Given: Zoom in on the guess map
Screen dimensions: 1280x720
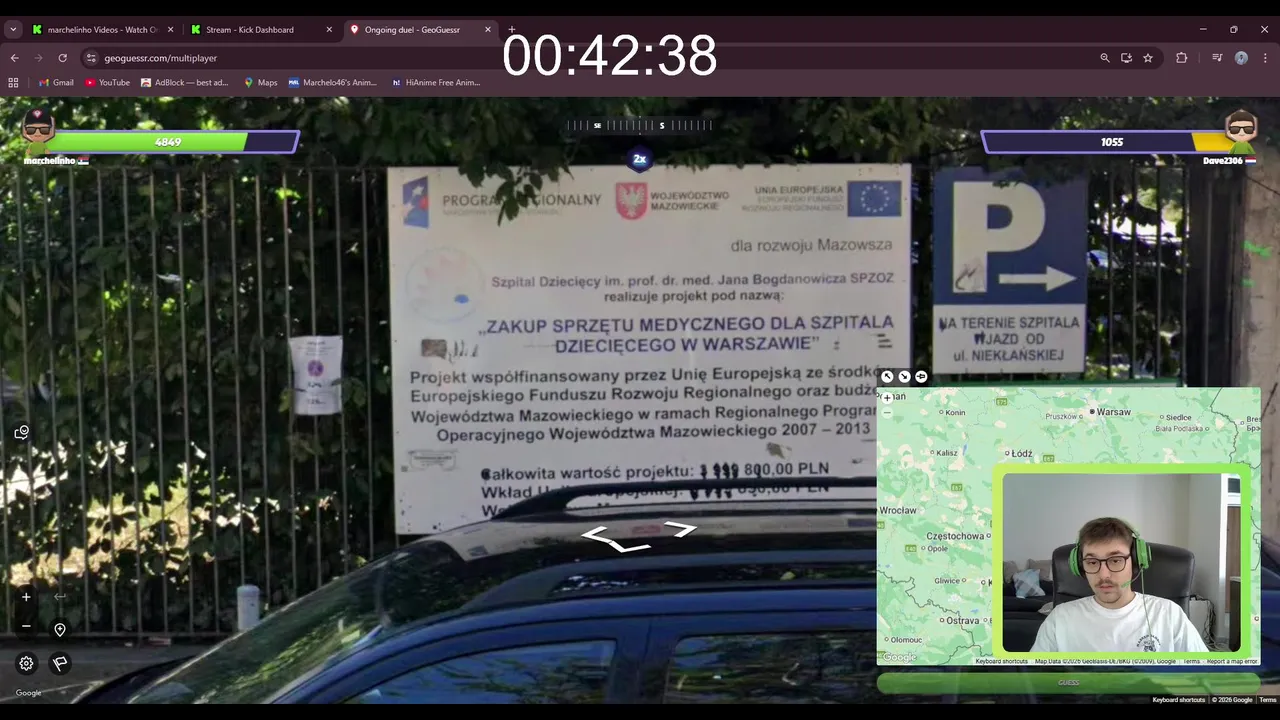Looking at the screenshot, I should tap(887, 398).
